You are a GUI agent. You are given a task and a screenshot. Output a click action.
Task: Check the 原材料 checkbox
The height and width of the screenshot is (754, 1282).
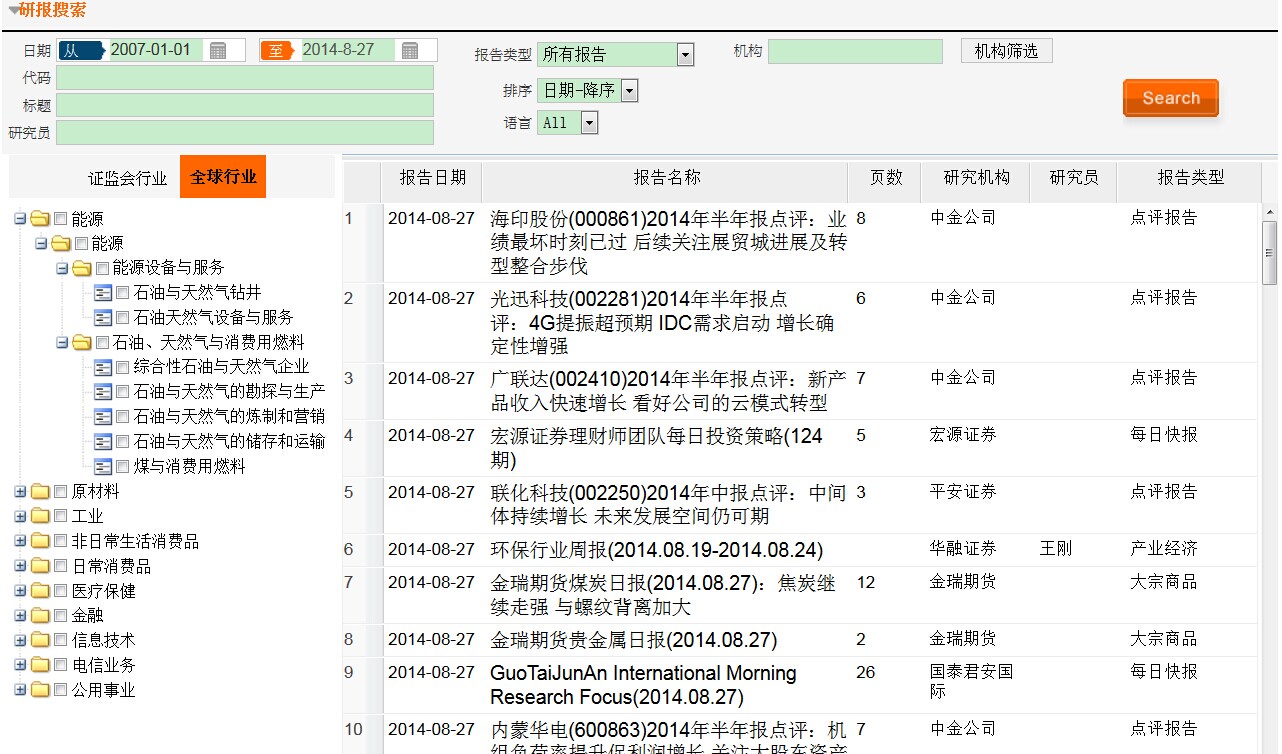pos(60,492)
